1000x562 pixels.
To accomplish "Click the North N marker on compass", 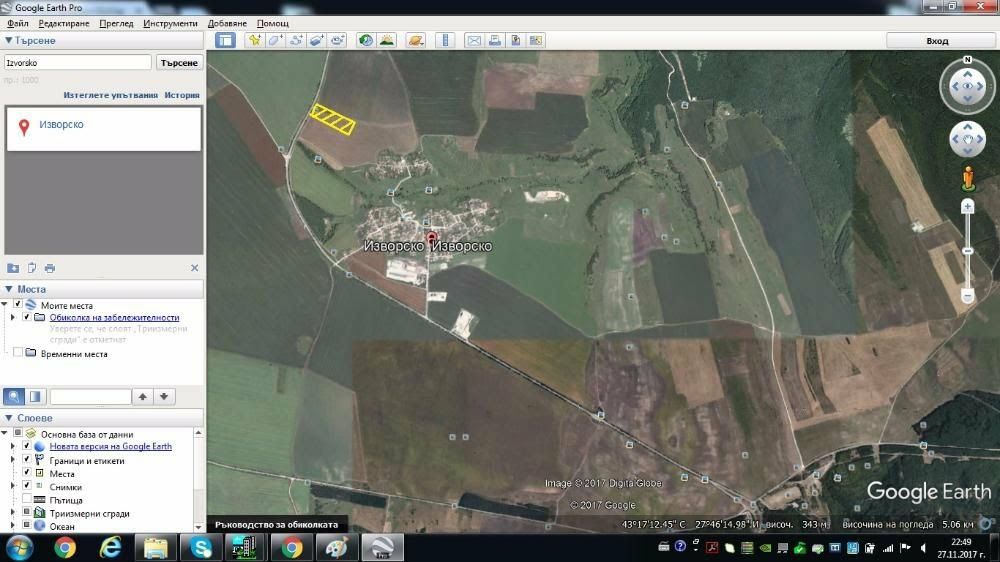I will click(x=967, y=59).
